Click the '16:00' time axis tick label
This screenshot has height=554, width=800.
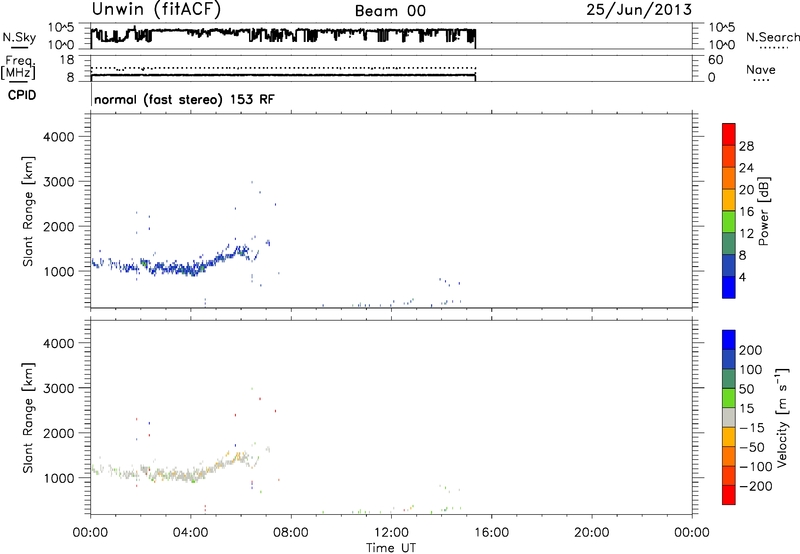pos(491,533)
